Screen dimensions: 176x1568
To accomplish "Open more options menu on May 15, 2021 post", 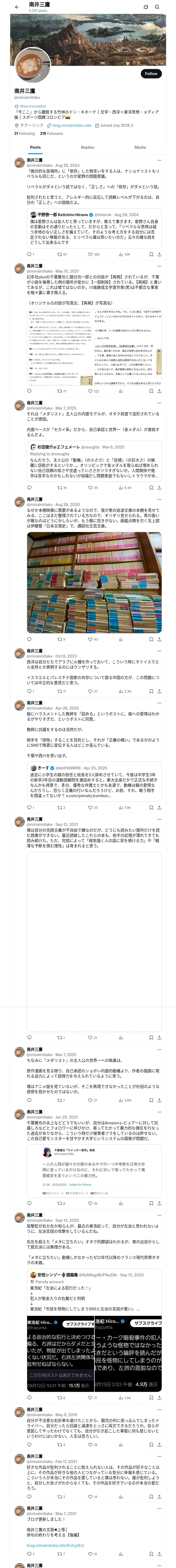I will pyautogui.click(x=159, y=266).
